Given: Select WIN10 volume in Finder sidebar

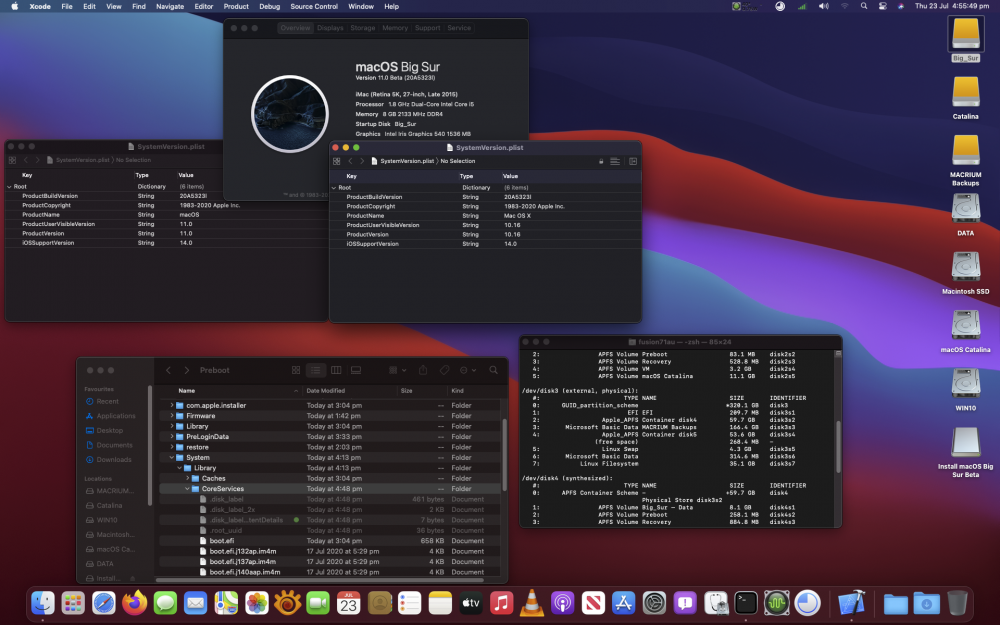Looking at the screenshot, I should (x=107, y=520).
